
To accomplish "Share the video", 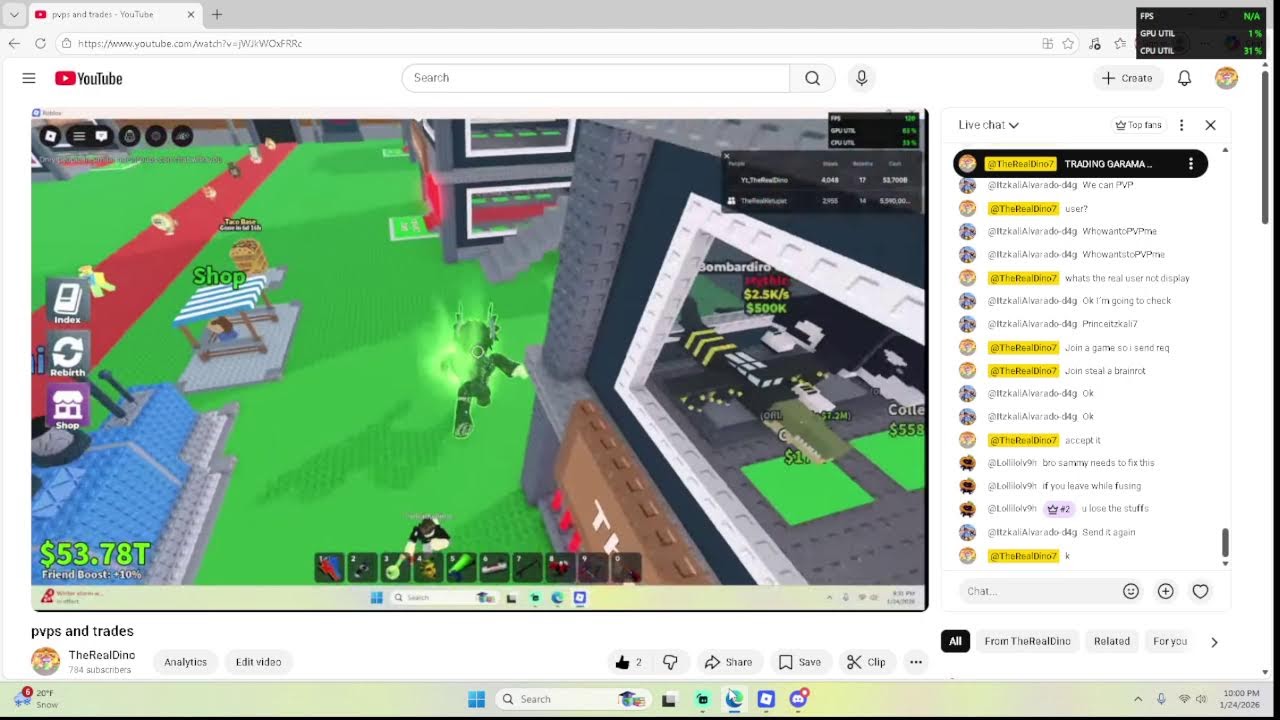I will (728, 662).
